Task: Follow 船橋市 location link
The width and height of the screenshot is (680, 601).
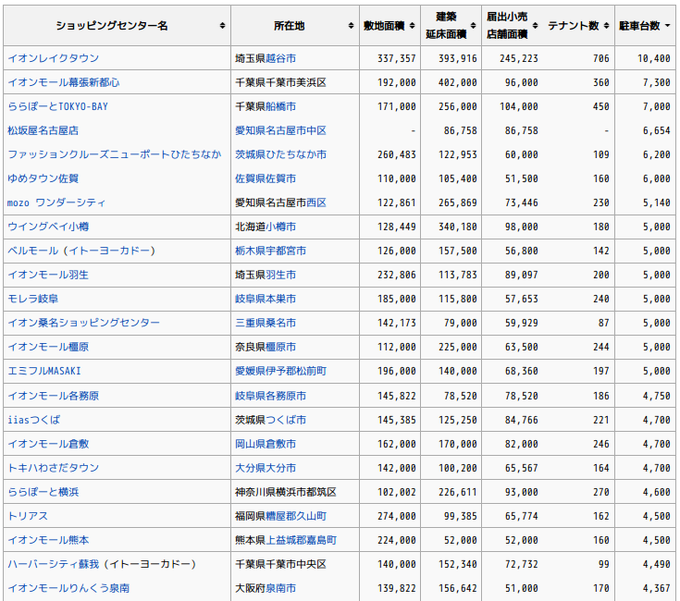Action: pos(281,106)
